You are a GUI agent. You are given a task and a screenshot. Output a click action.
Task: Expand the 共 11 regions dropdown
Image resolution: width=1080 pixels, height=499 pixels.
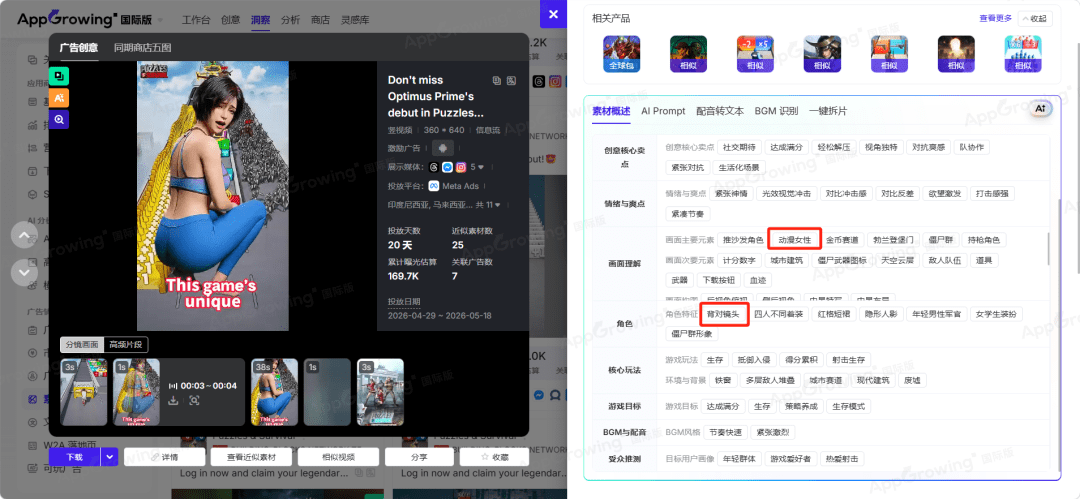[x=488, y=205]
